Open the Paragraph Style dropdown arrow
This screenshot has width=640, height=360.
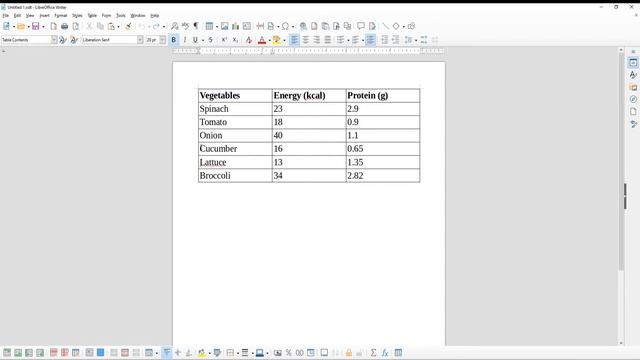click(54, 40)
